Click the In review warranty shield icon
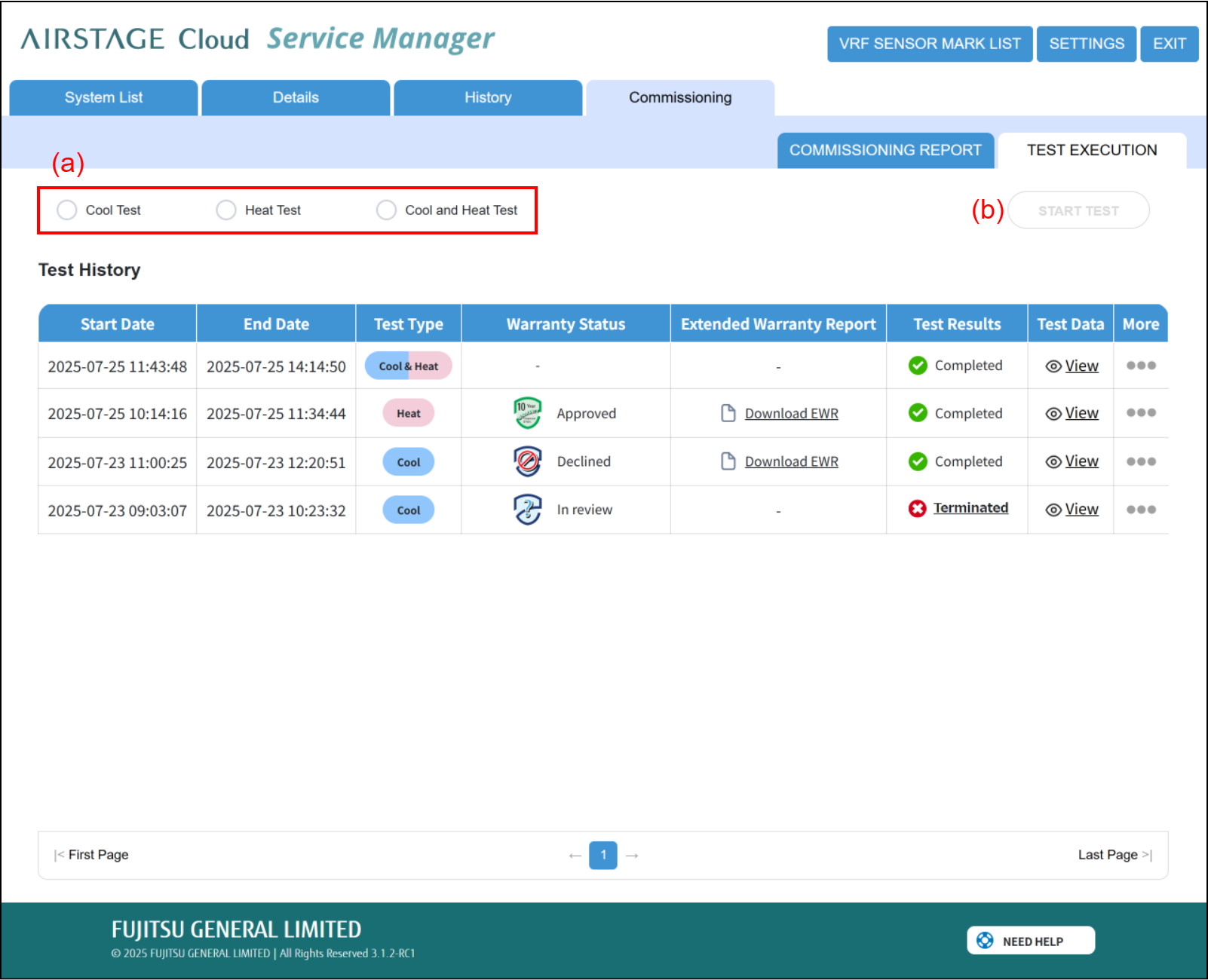This screenshot has width=1208, height=980. click(x=528, y=510)
